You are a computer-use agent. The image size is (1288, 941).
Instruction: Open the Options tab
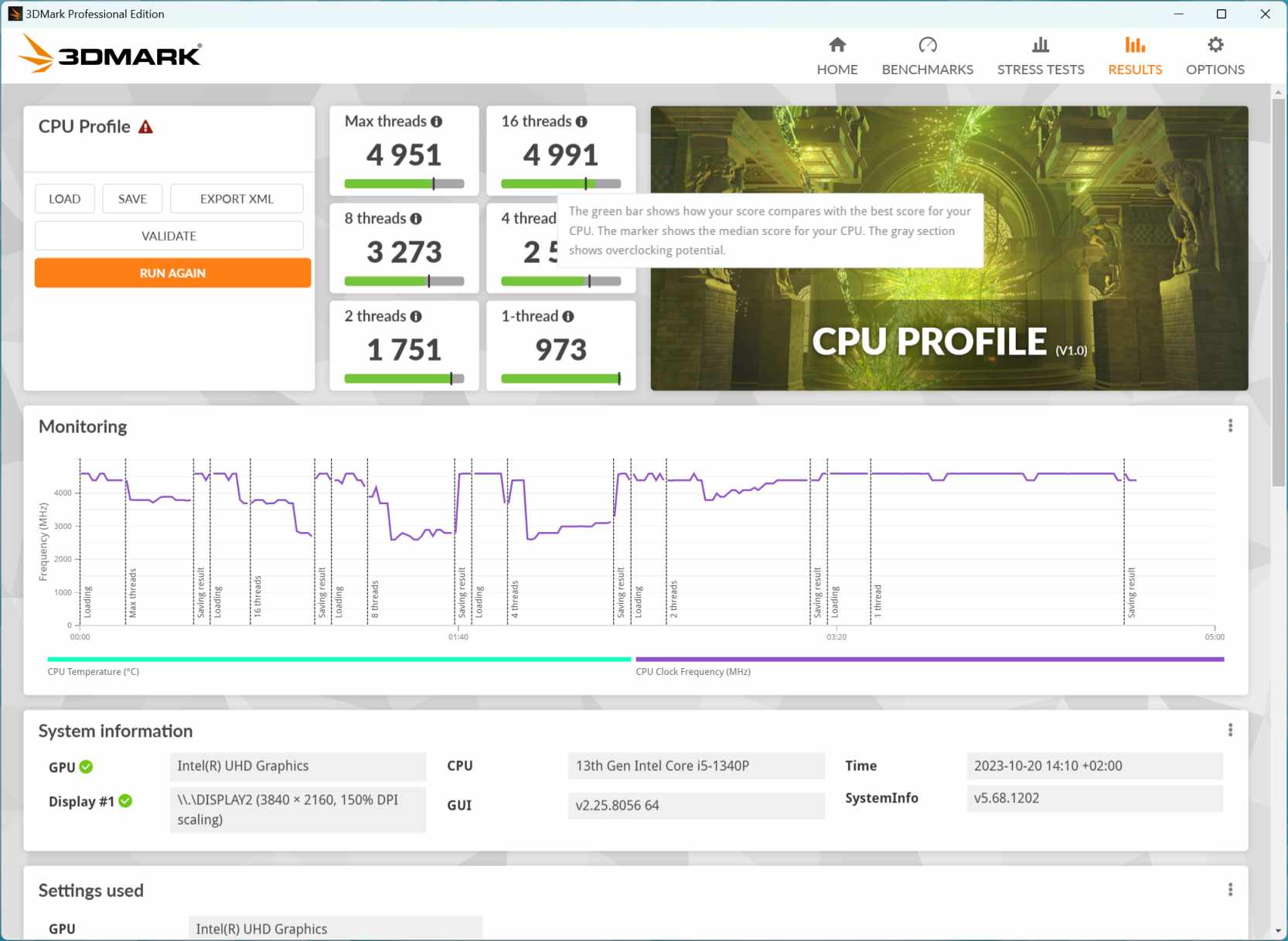1215,56
